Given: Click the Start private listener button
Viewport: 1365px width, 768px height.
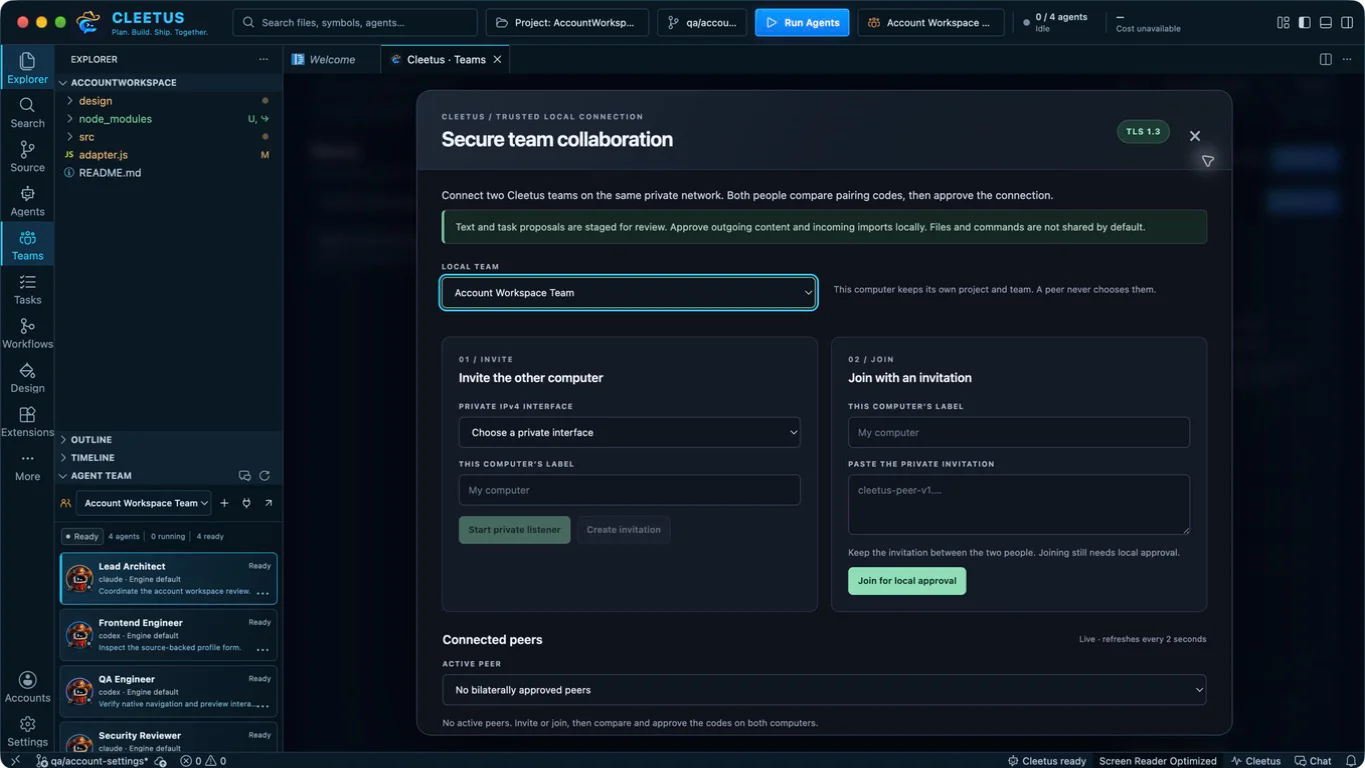Looking at the screenshot, I should click(x=514, y=530).
